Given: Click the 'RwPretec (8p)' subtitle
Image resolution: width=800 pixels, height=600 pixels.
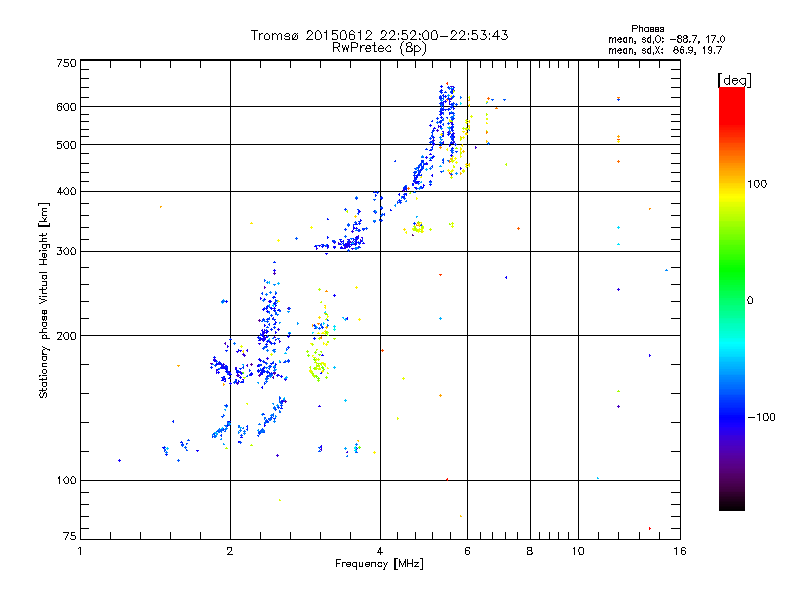Looking at the screenshot, I should click(379, 48).
